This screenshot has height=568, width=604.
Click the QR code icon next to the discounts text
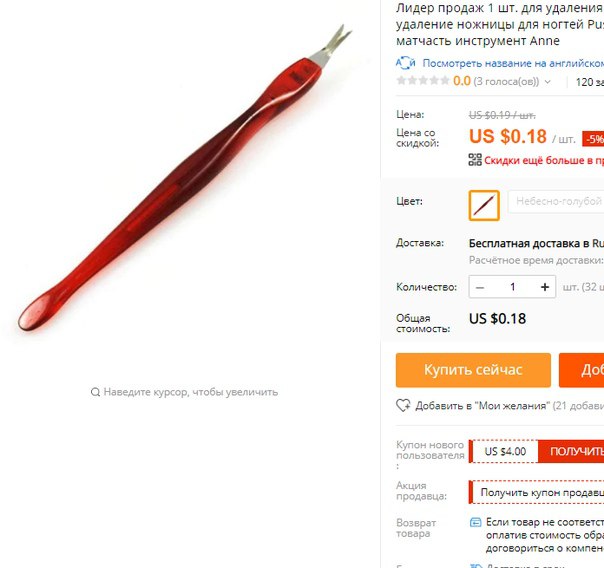click(475, 160)
